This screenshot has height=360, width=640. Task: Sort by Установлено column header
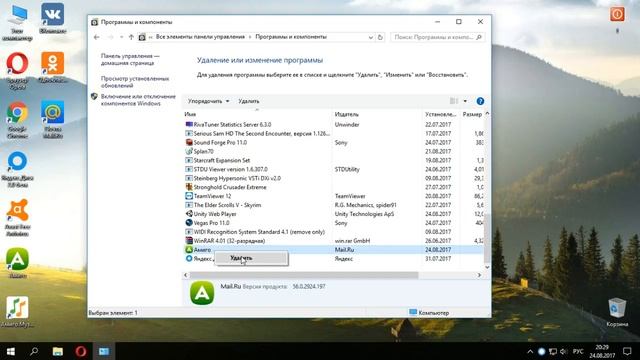pyautogui.click(x=441, y=114)
